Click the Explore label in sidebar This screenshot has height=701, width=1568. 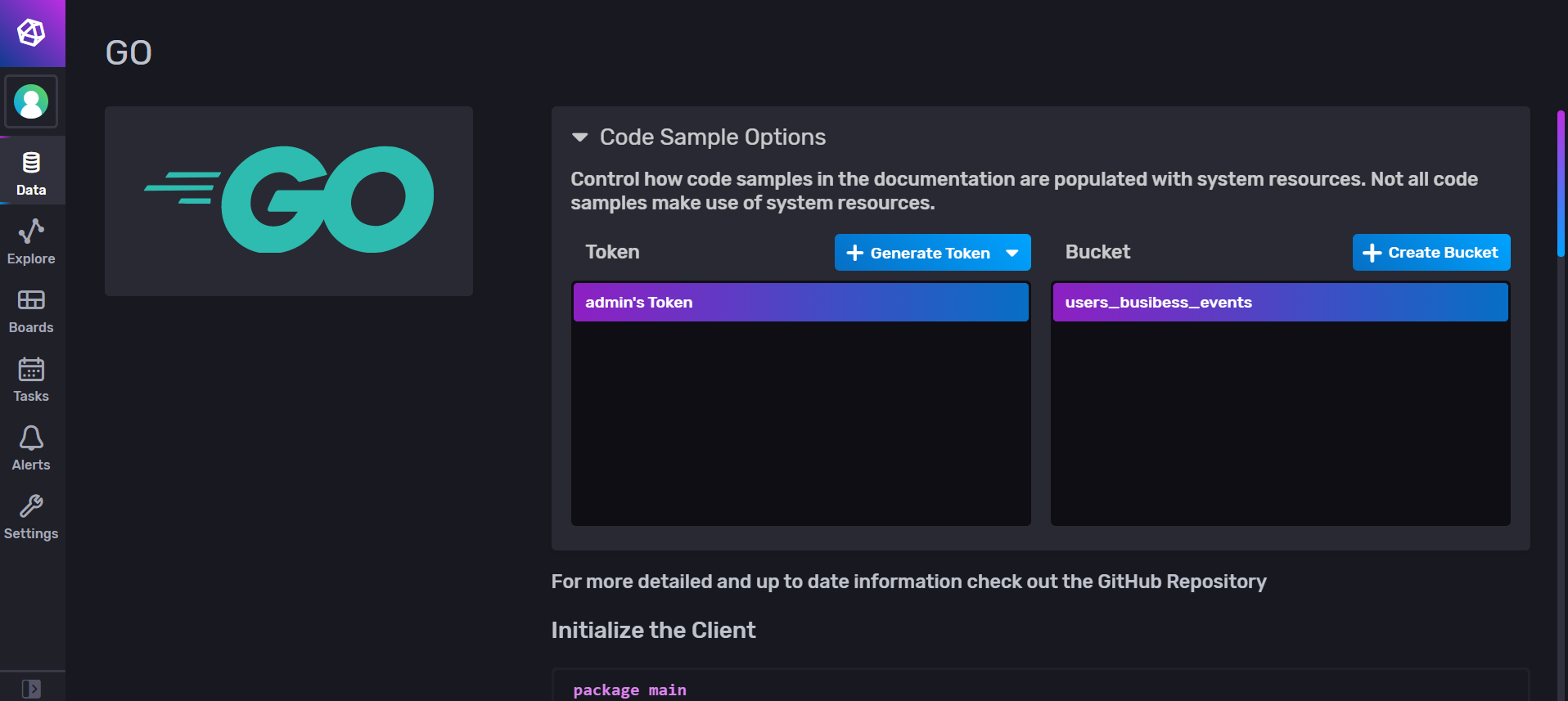(x=31, y=258)
